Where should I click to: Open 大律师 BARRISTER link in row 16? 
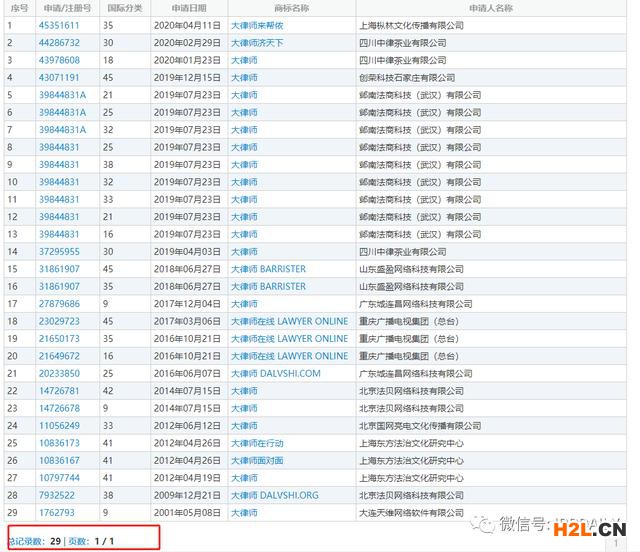269,286
